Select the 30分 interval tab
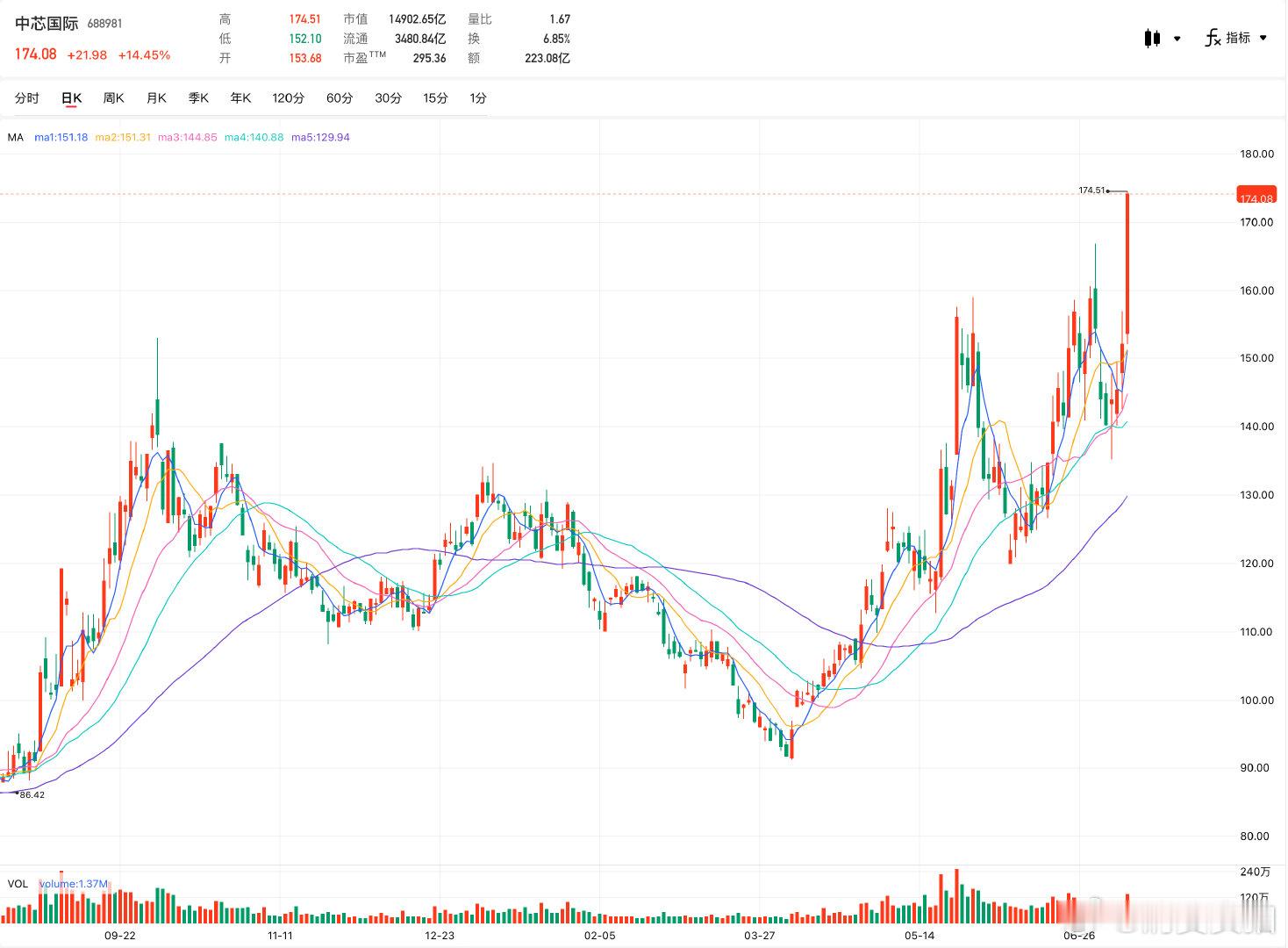This screenshot has width=1288, height=948. 388,98
